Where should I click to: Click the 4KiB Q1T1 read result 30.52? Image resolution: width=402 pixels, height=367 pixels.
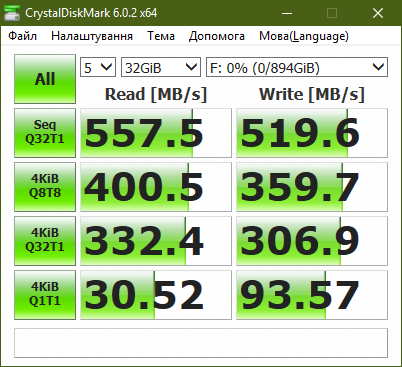point(156,295)
